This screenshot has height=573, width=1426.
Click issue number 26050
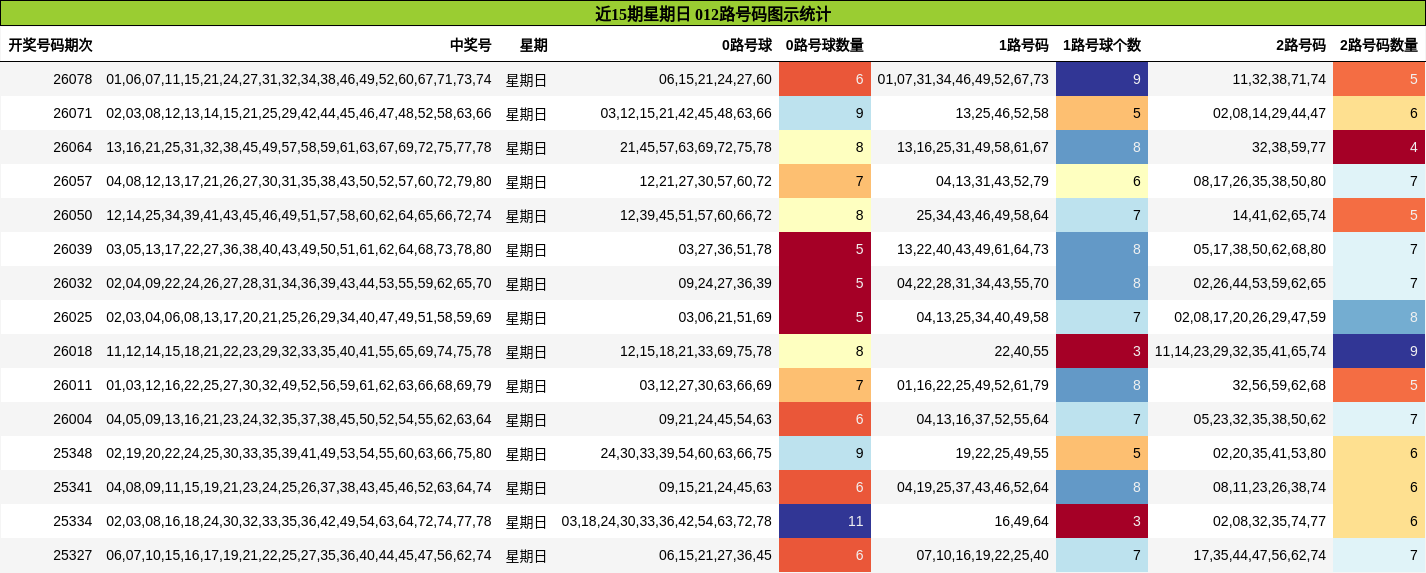click(72, 215)
